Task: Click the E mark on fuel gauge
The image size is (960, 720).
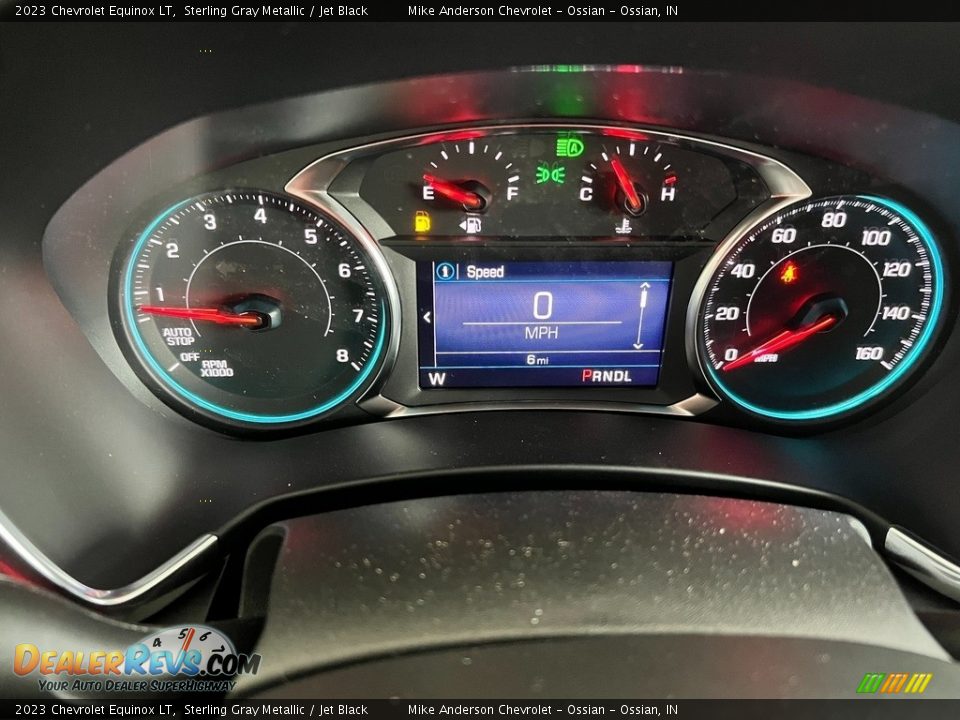Action: point(428,193)
